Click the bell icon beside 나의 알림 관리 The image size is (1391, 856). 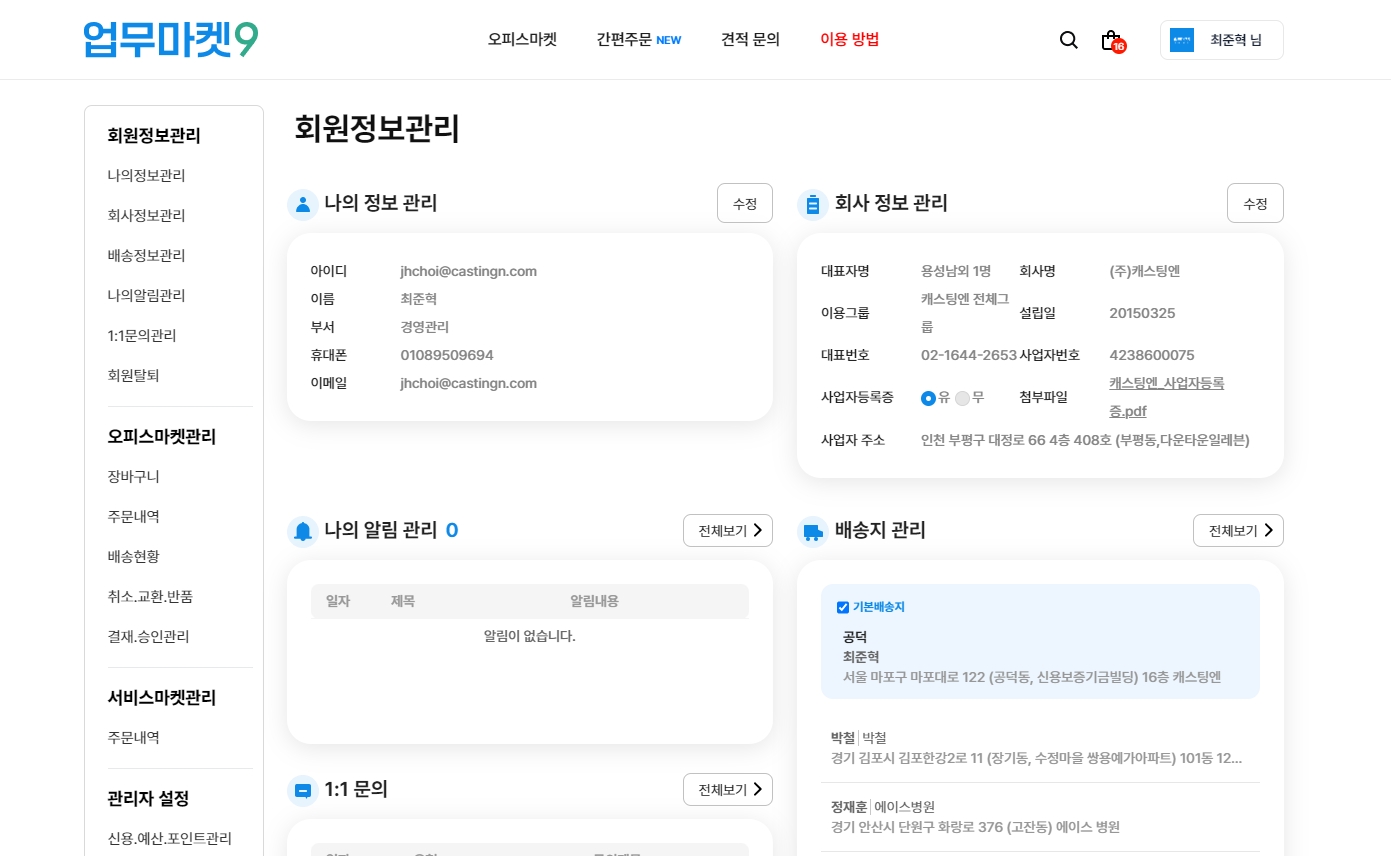click(x=302, y=531)
